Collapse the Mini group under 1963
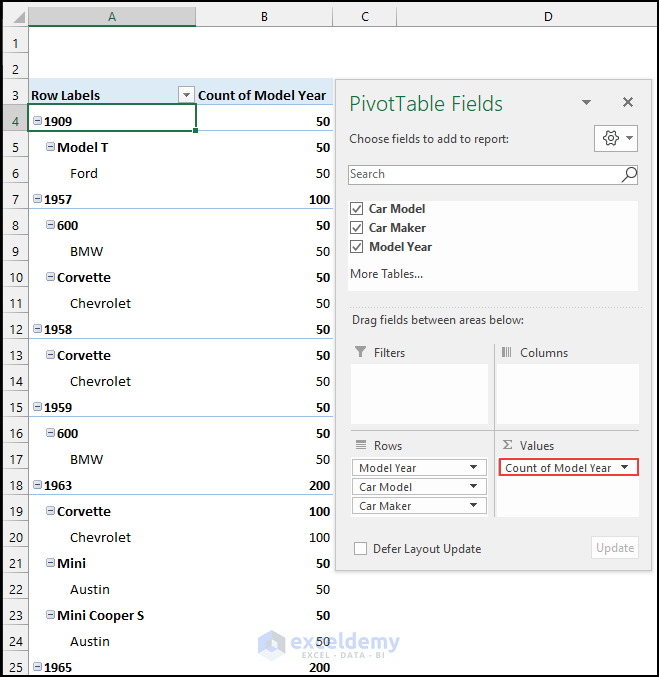This screenshot has height=677, width=659. tap(51, 563)
